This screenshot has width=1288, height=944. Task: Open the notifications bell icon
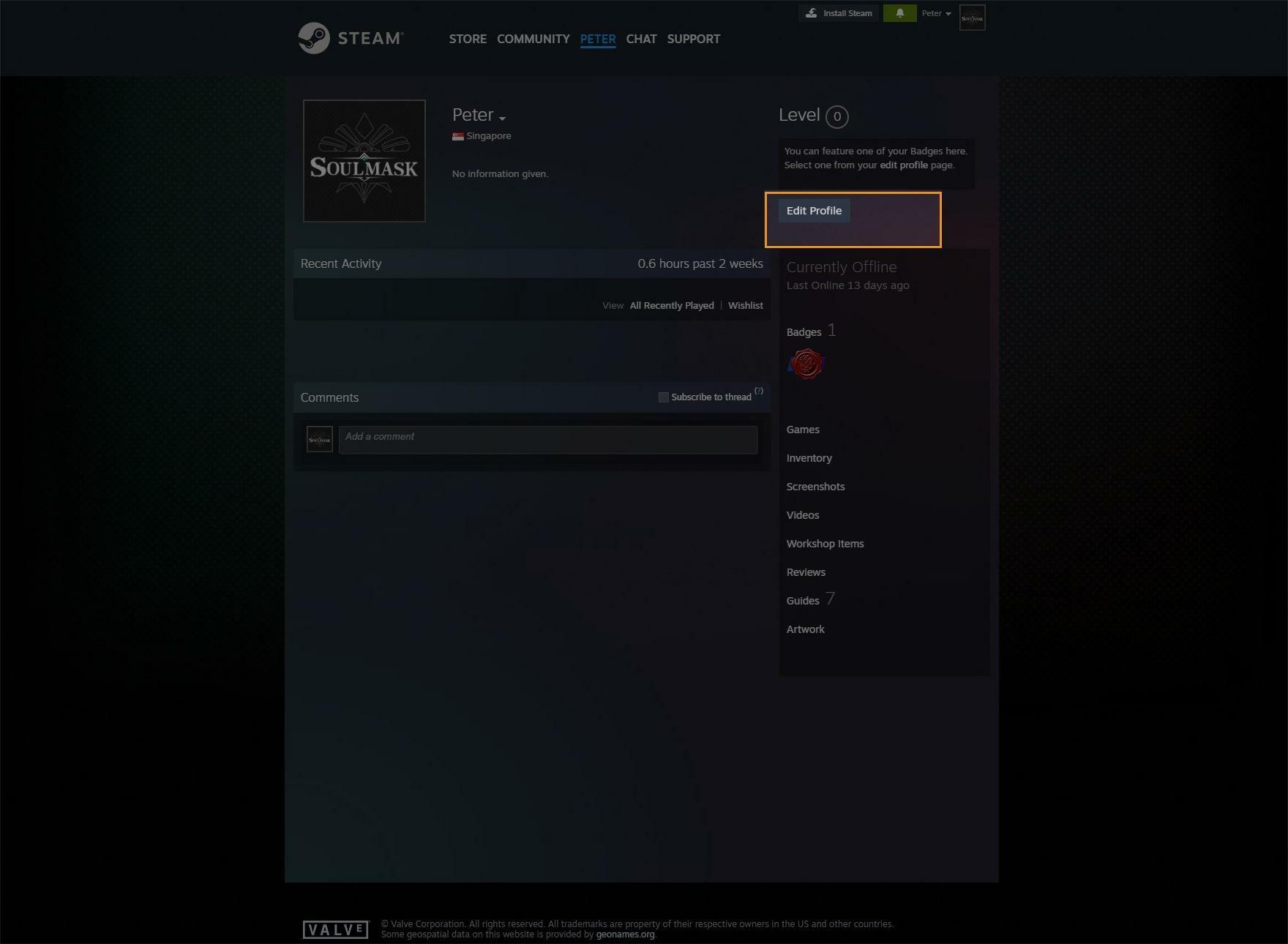coord(899,13)
